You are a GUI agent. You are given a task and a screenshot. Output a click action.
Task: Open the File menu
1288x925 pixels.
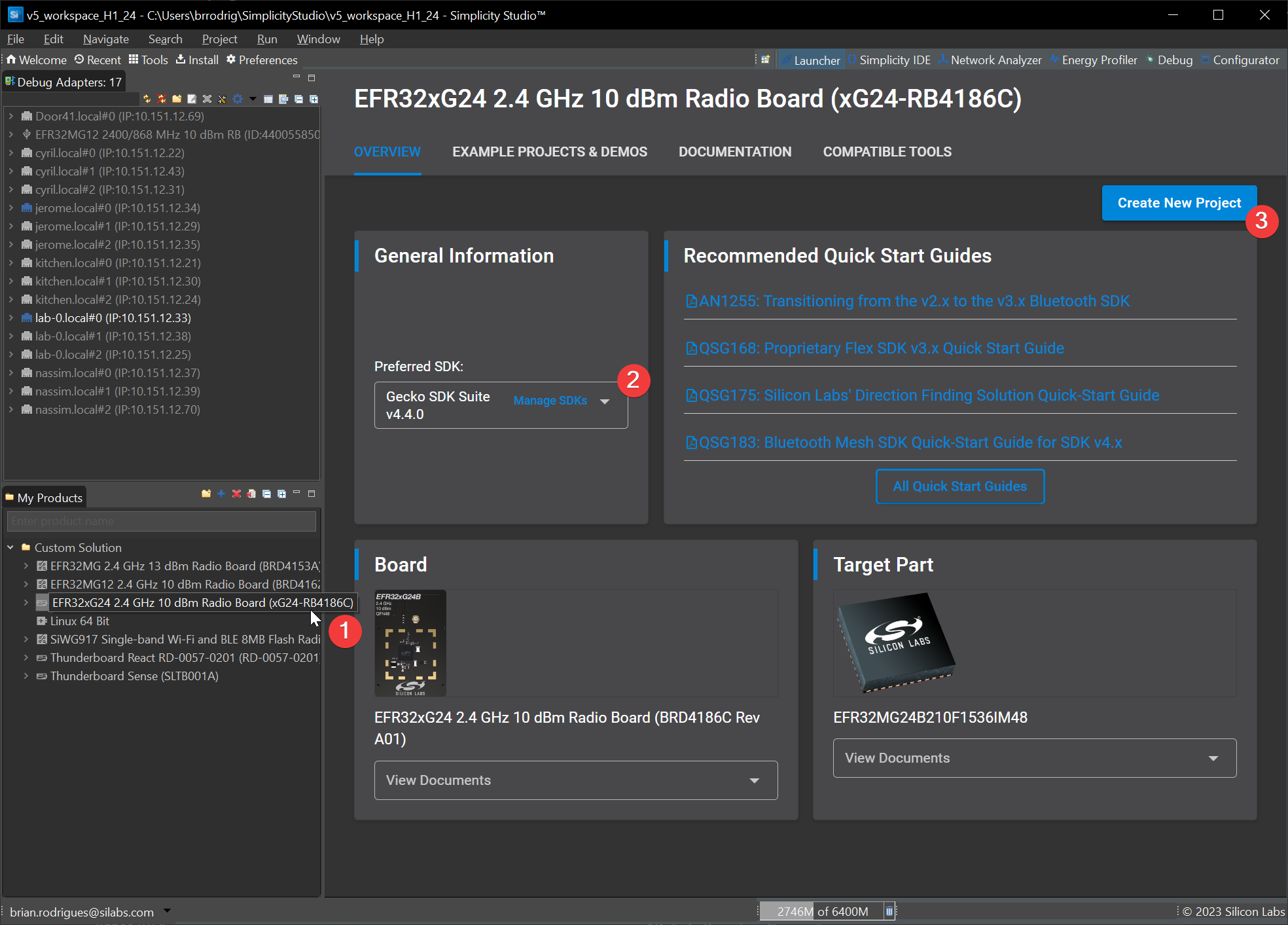[16, 39]
